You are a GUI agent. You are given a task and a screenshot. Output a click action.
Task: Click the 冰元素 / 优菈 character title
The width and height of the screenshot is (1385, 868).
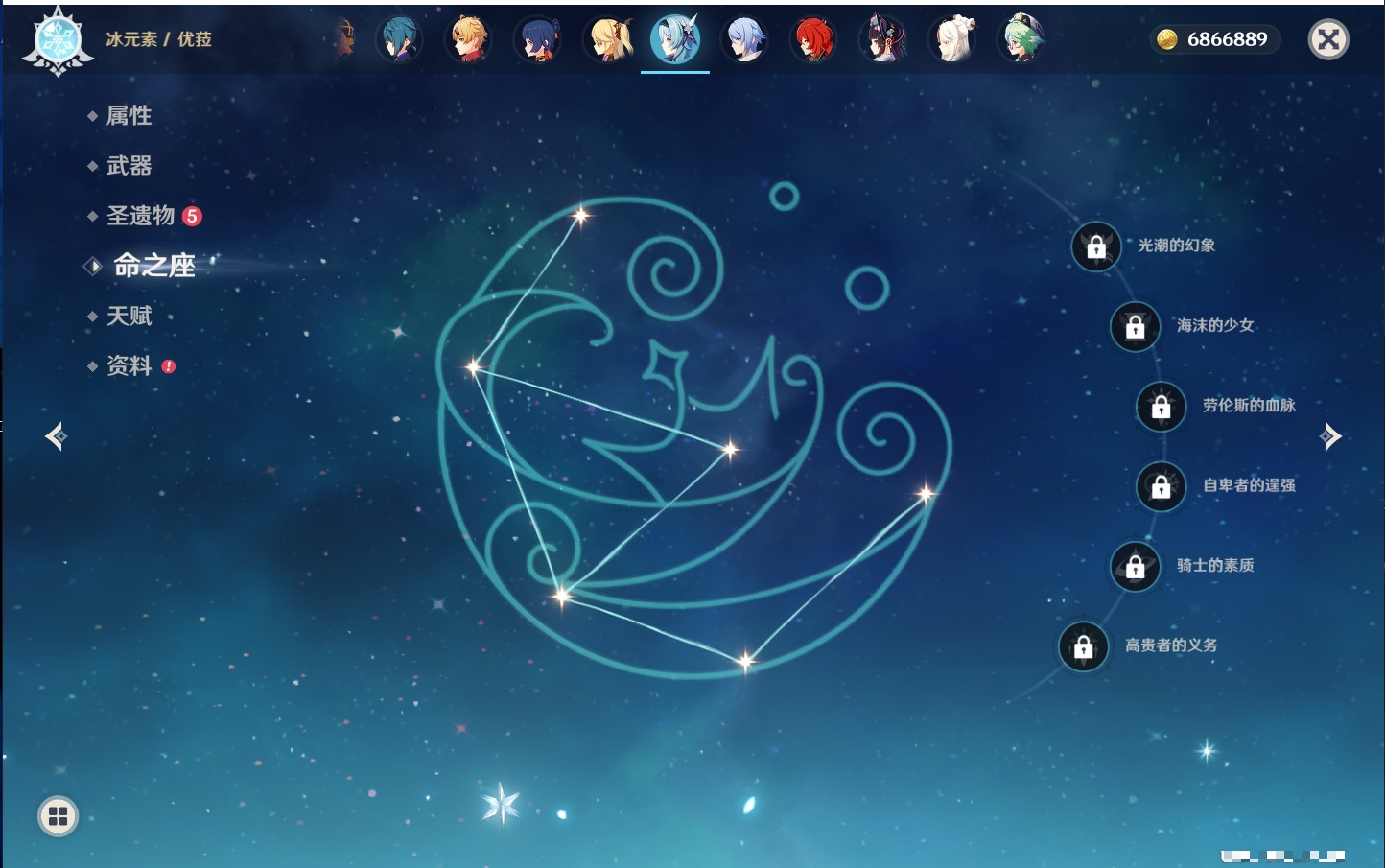[x=158, y=39]
